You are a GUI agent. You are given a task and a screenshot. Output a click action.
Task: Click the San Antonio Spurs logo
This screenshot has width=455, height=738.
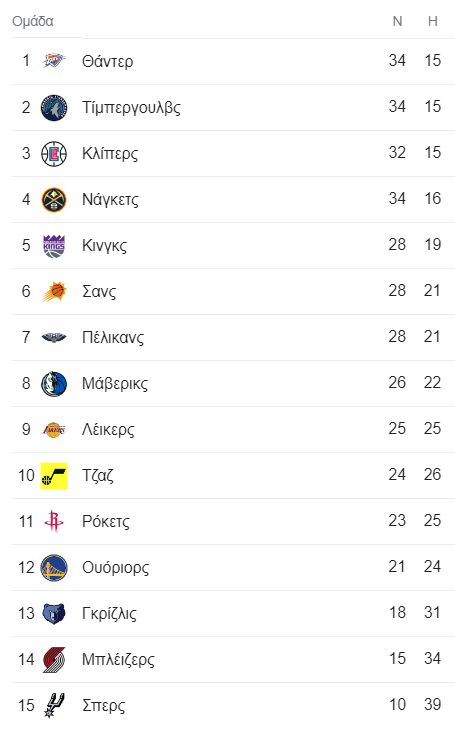(x=54, y=705)
